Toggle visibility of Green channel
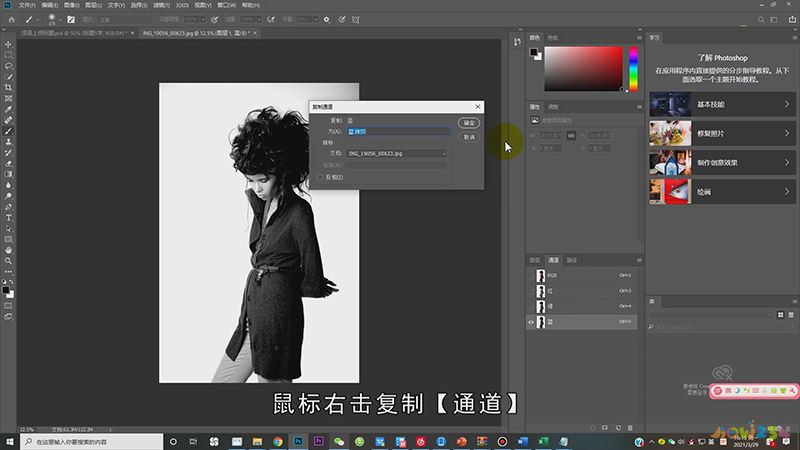The width and height of the screenshot is (800, 450). click(x=531, y=306)
